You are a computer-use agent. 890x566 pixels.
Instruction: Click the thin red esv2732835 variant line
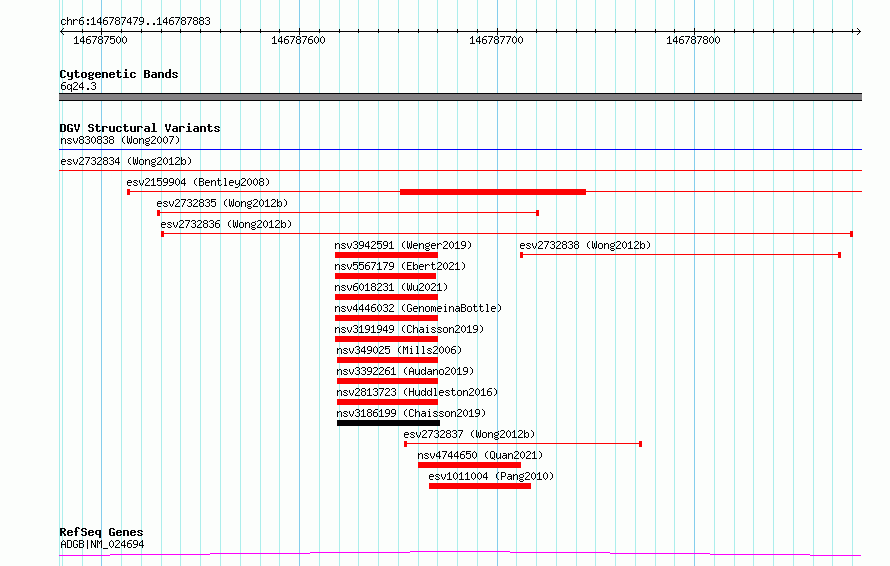coord(348,213)
